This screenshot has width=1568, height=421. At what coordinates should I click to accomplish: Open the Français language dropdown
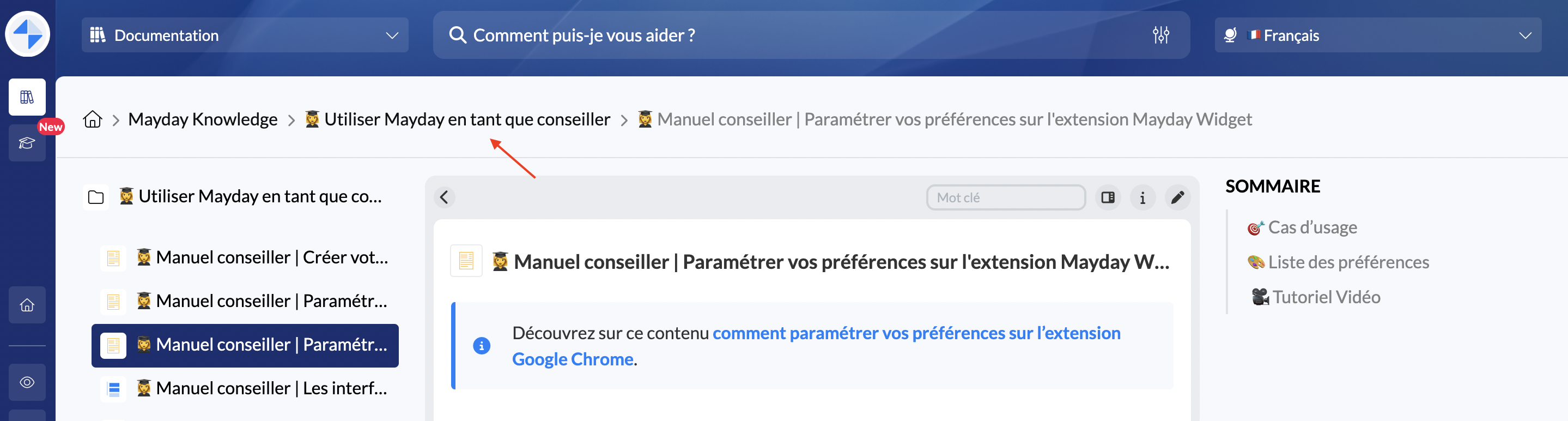(x=1377, y=35)
